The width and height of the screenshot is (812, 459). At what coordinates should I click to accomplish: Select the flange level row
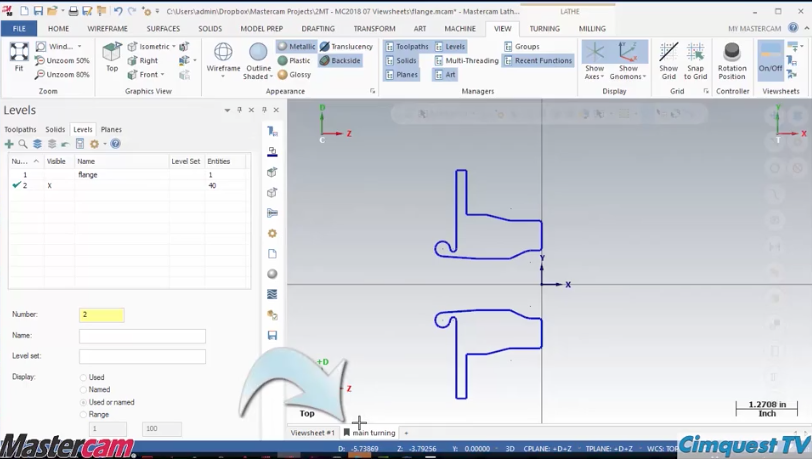coord(128,175)
